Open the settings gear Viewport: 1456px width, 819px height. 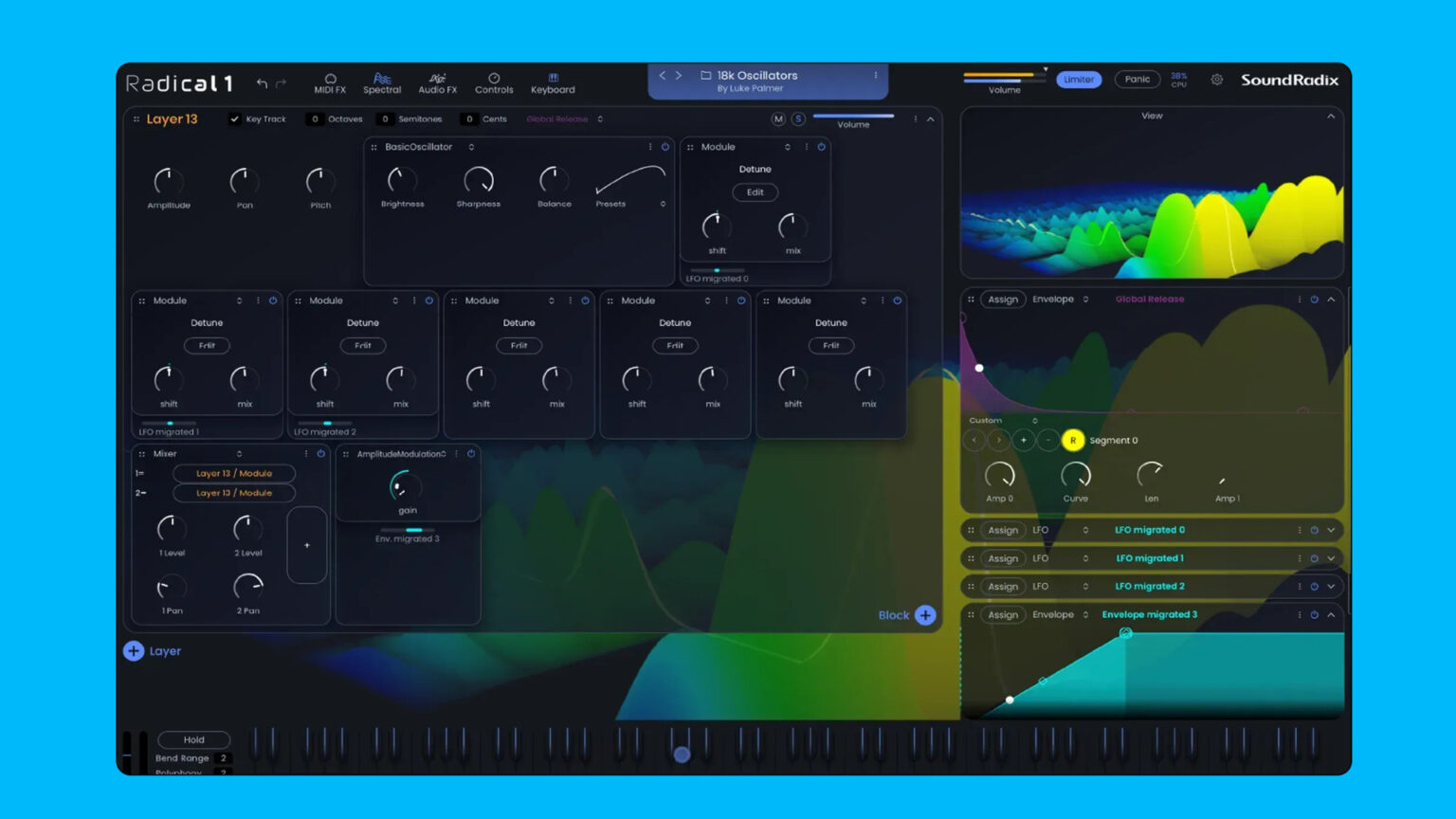(x=1217, y=80)
